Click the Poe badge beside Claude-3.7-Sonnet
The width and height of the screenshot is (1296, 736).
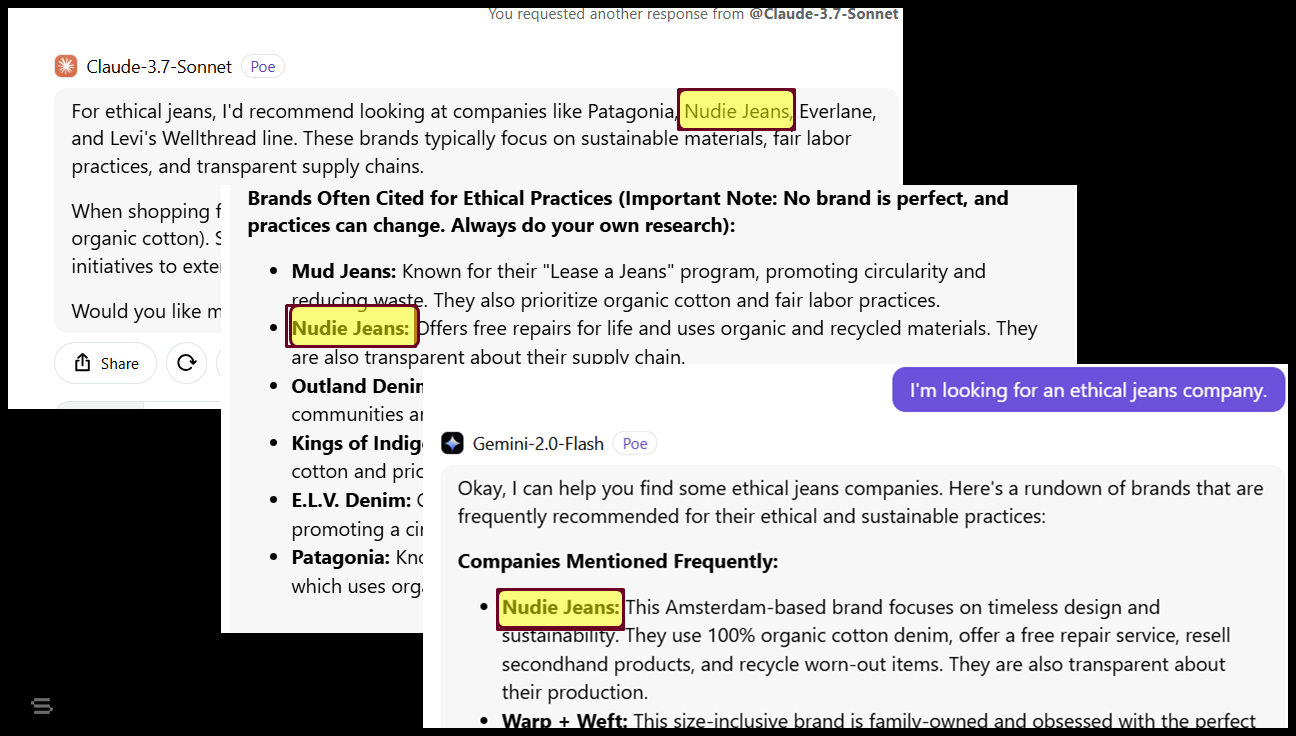coord(262,67)
